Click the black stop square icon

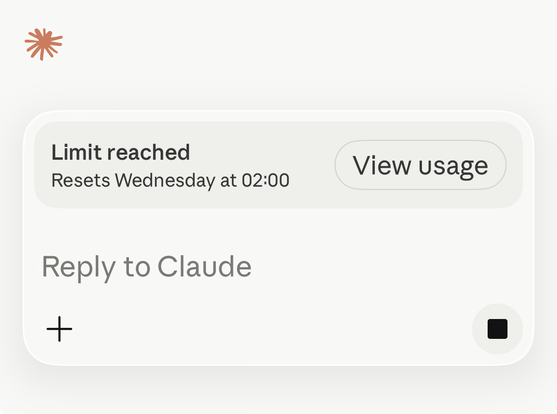click(x=497, y=329)
